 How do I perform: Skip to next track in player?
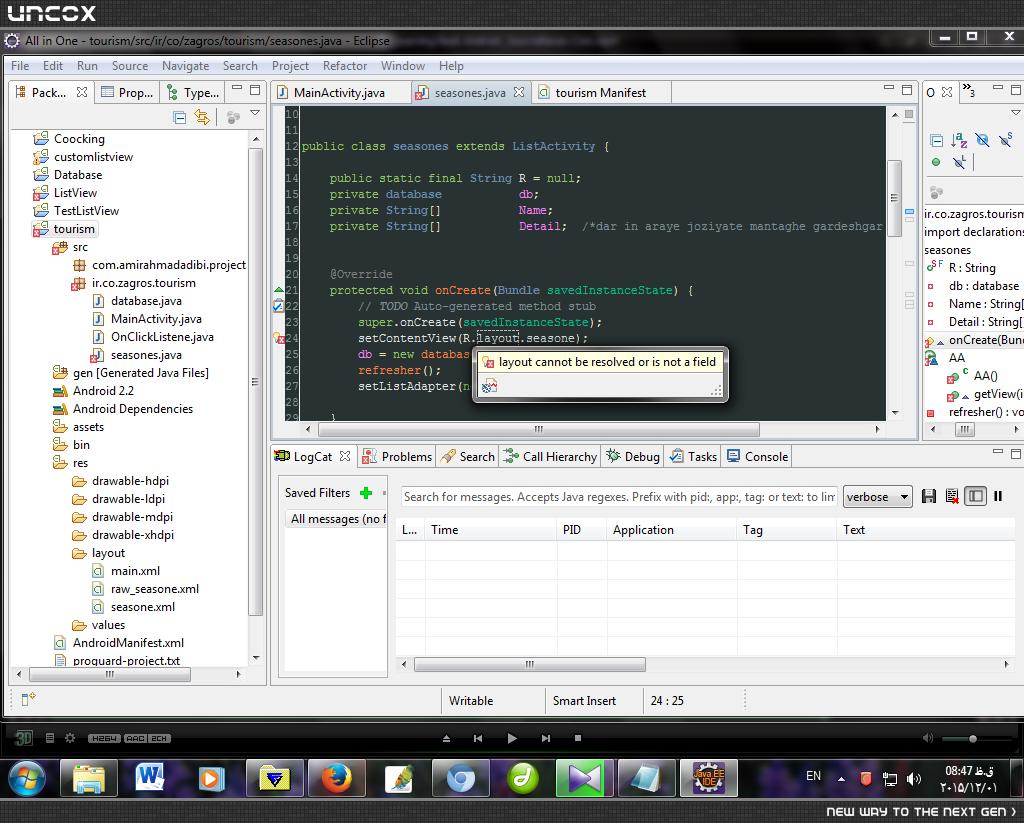(x=545, y=738)
